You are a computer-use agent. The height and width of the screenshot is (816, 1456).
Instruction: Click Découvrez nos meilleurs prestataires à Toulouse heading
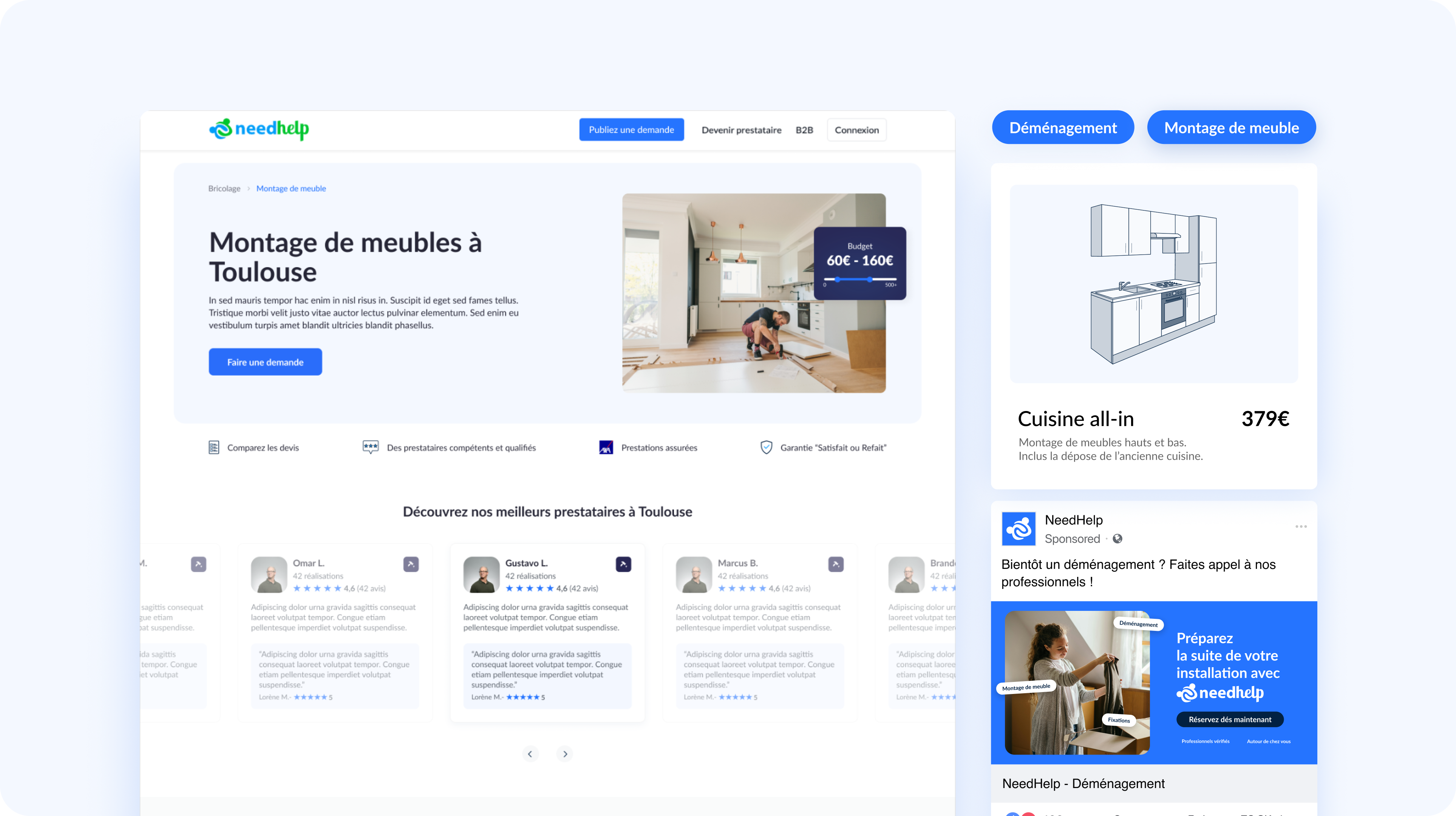(x=547, y=512)
